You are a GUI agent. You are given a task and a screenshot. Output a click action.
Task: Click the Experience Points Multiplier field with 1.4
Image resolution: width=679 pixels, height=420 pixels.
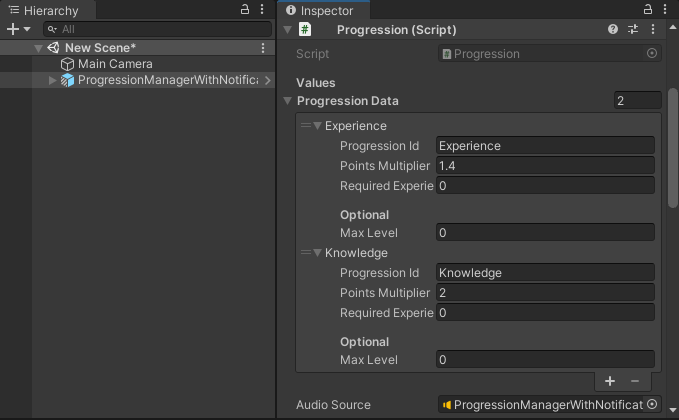545,166
